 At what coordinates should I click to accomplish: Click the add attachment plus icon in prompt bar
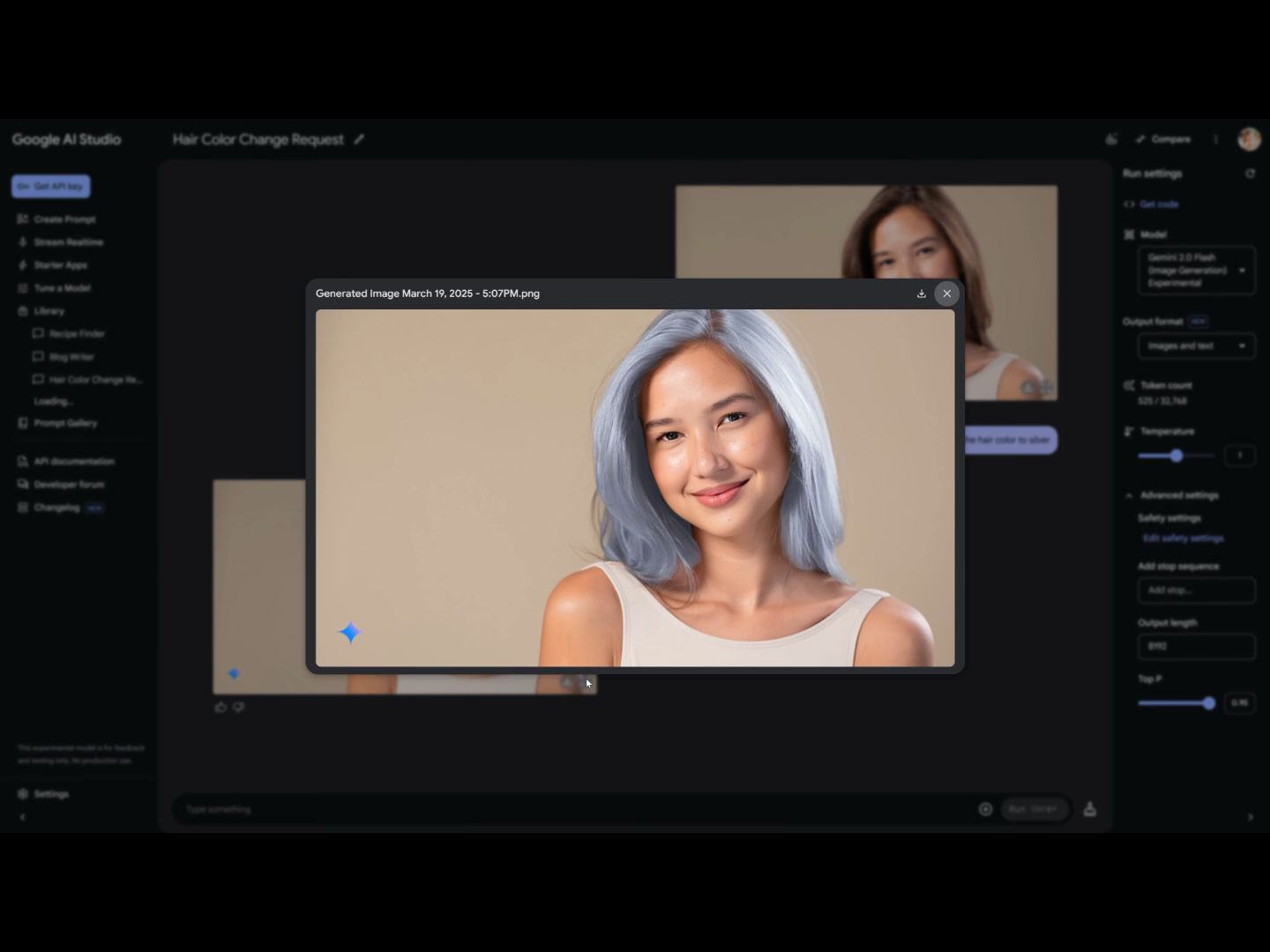(985, 809)
